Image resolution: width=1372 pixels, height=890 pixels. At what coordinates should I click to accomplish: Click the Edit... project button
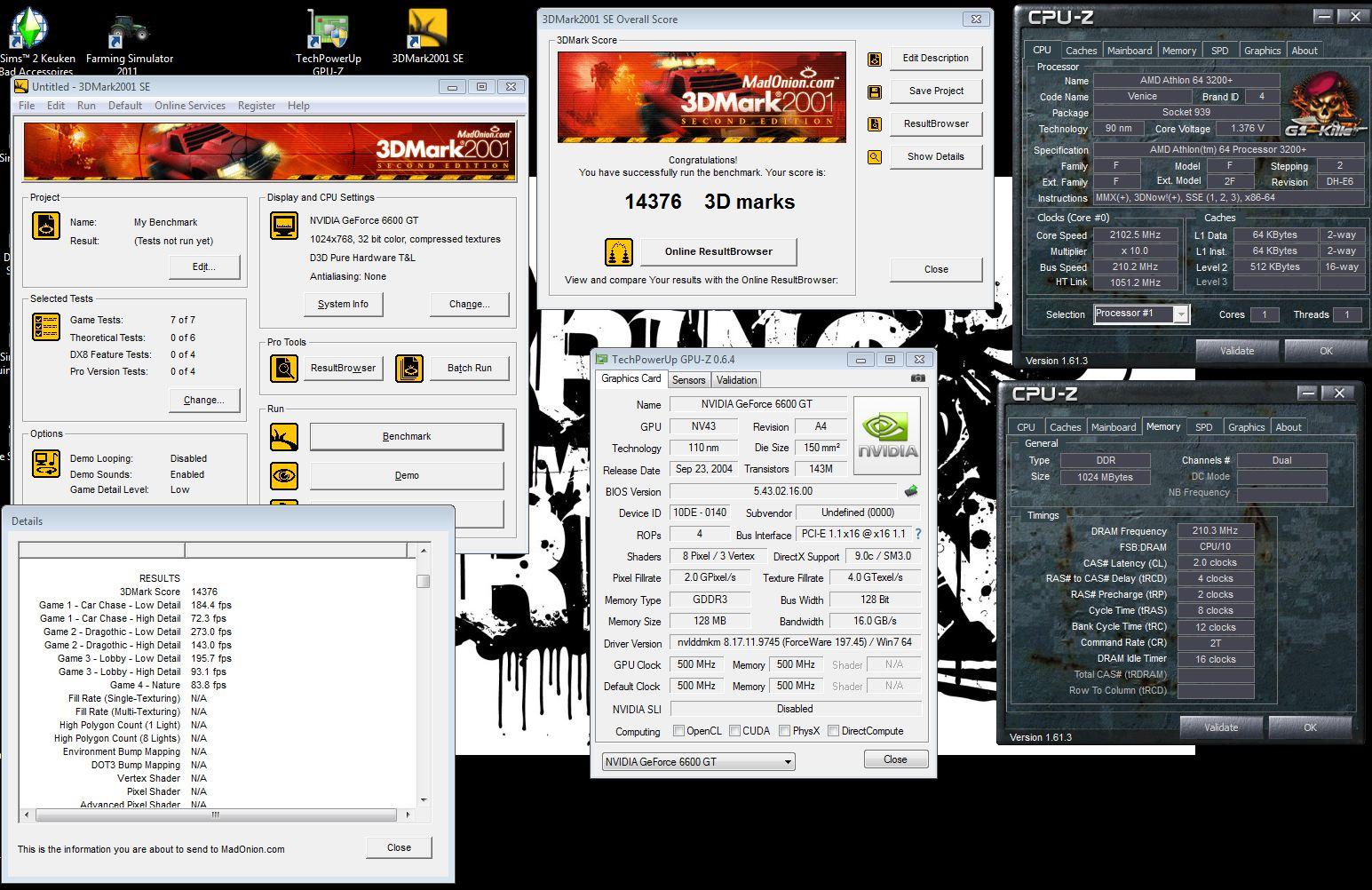[204, 267]
